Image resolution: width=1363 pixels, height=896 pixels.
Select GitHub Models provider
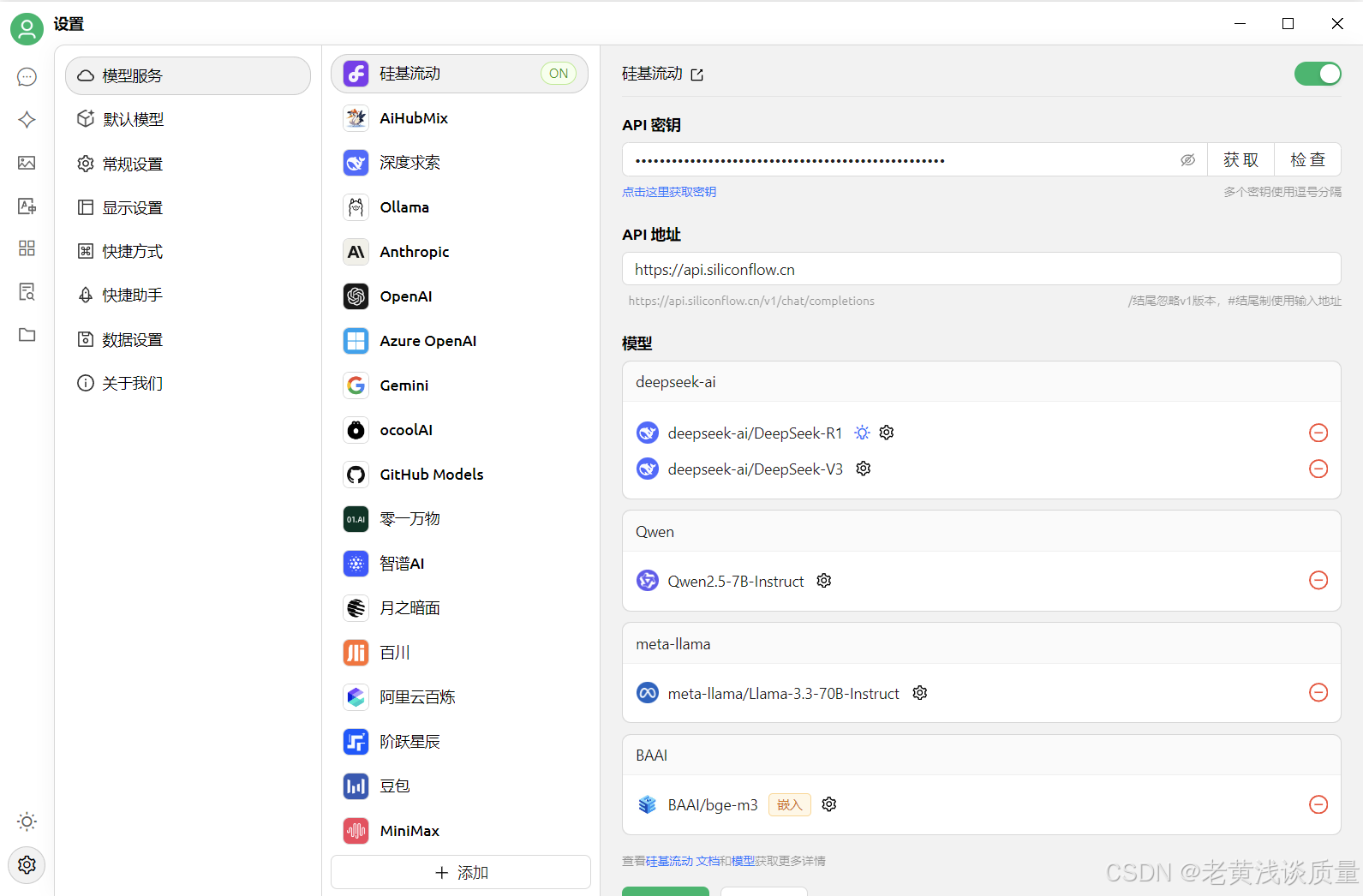point(459,475)
